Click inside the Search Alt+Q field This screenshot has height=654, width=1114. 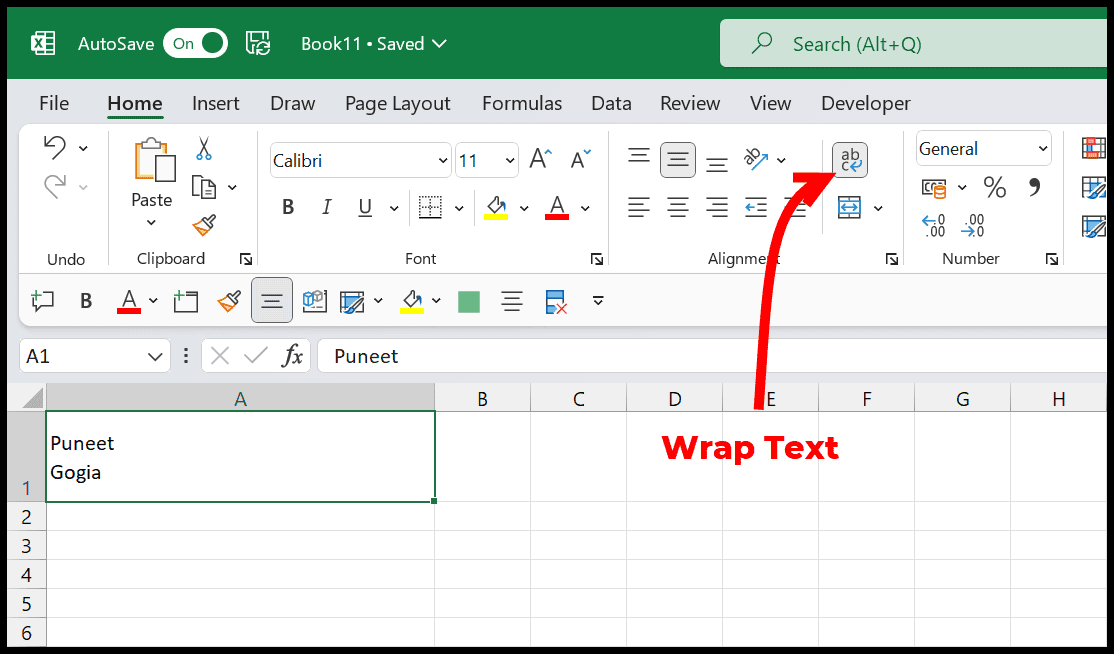click(x=900, y=43)
